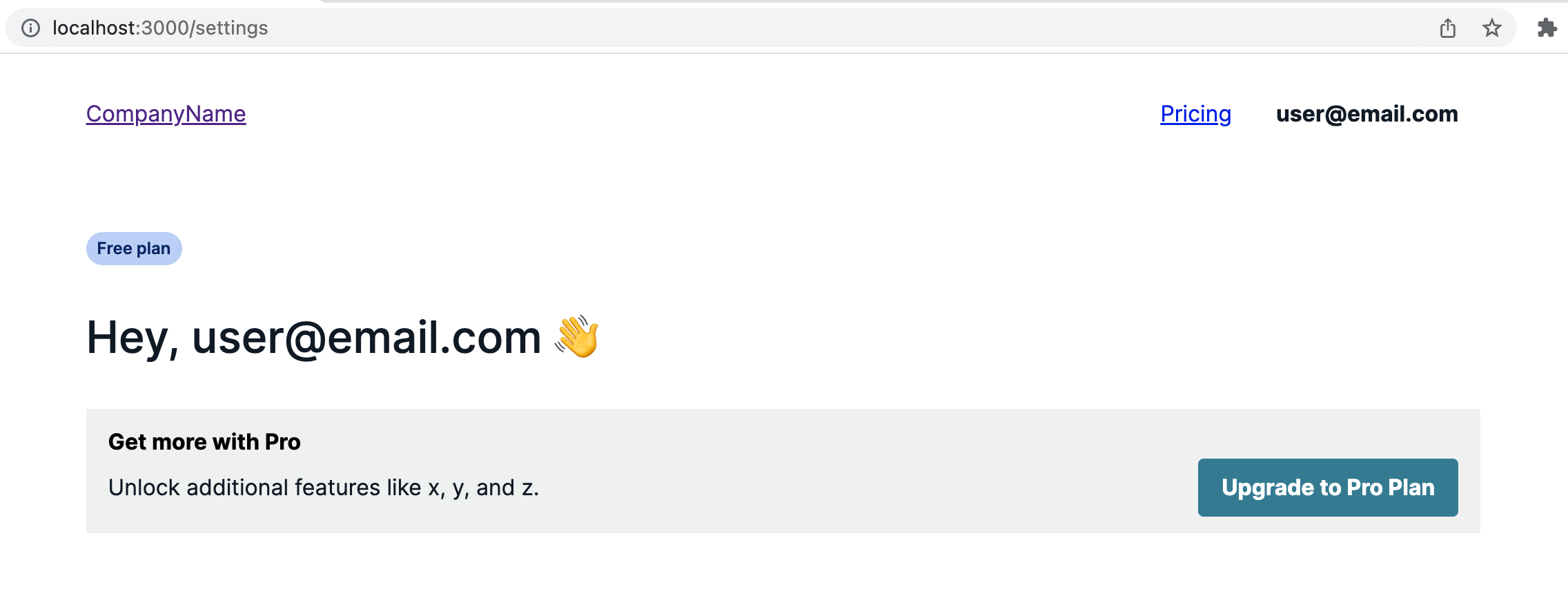Open the user@email.com account menu in header
This screenshot has width=1568, height=594.
(1366, 114)
